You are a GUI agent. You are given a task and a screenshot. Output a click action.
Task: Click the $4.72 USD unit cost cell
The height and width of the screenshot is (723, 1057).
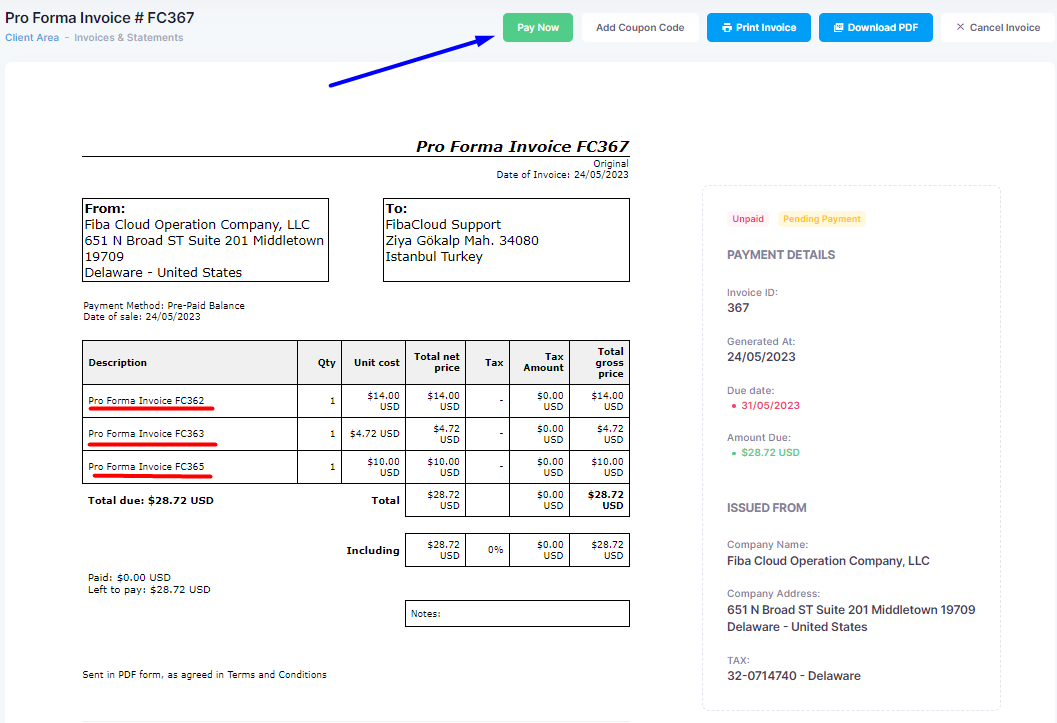[x=374, y=434]
